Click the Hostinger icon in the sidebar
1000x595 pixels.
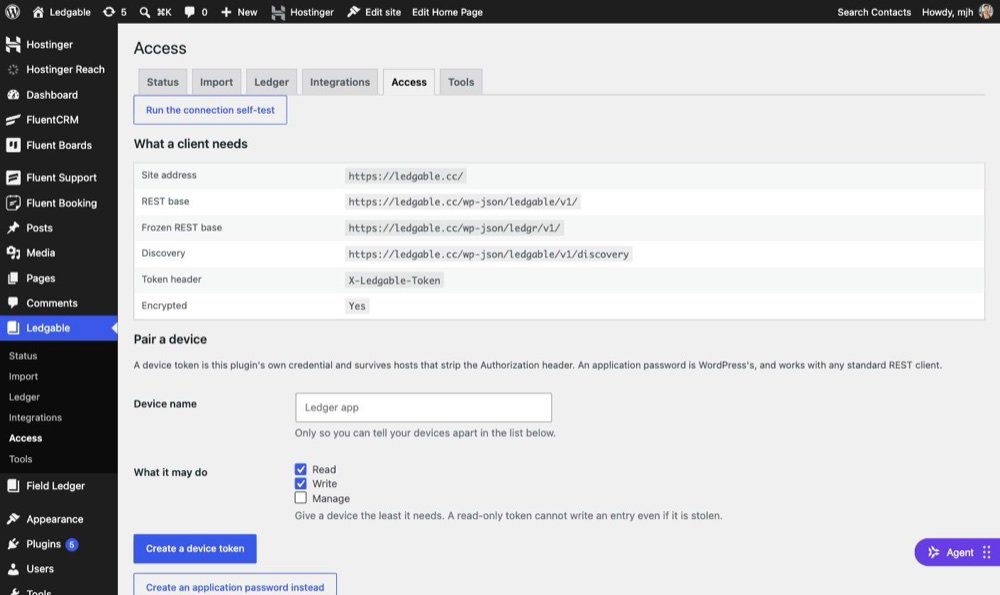coord(13,44)
